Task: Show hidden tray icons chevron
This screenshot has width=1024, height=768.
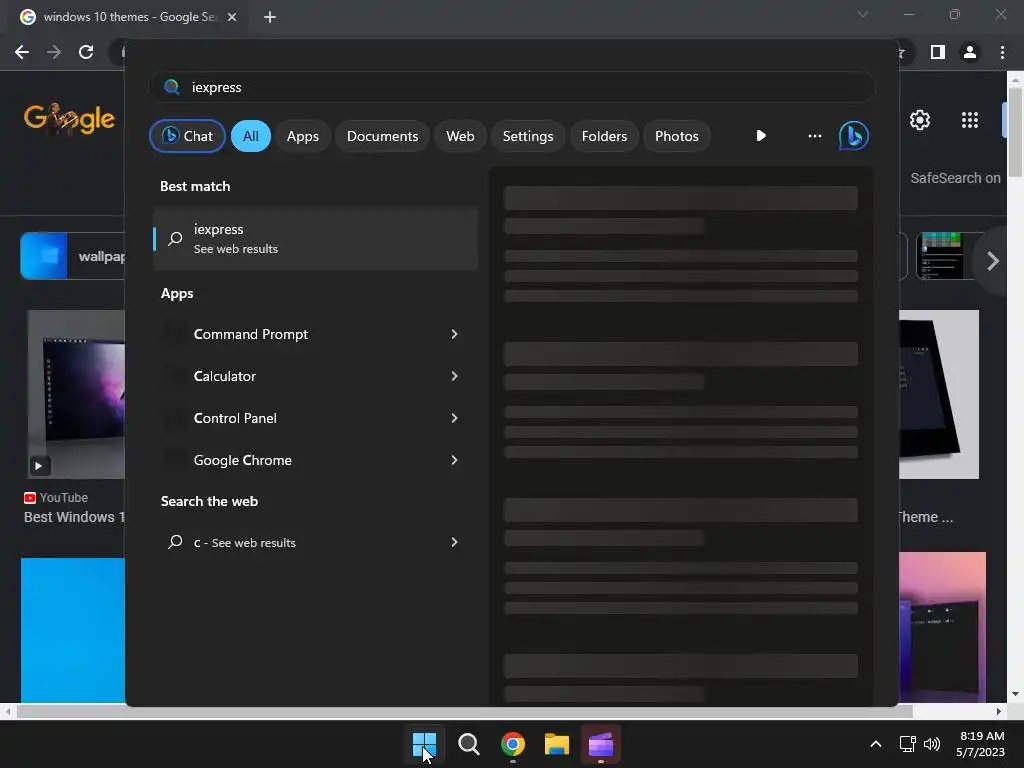Action: pos(876,744)
